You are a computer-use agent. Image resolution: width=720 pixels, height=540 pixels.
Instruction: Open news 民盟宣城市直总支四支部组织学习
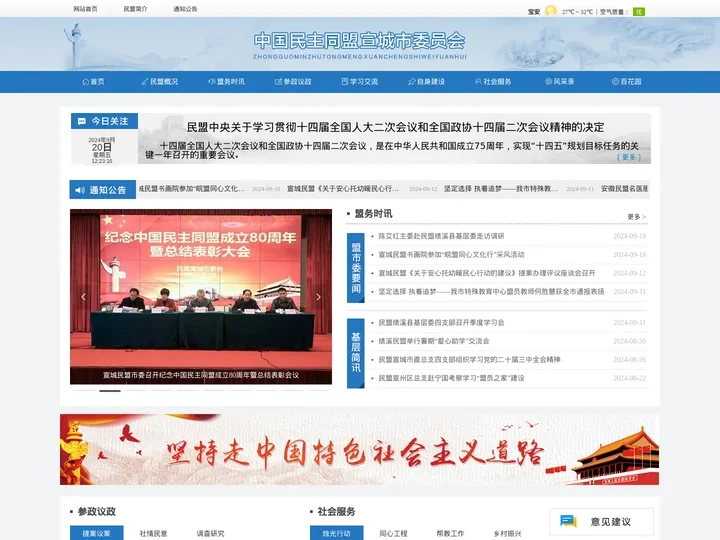click(x=469, y=360)
